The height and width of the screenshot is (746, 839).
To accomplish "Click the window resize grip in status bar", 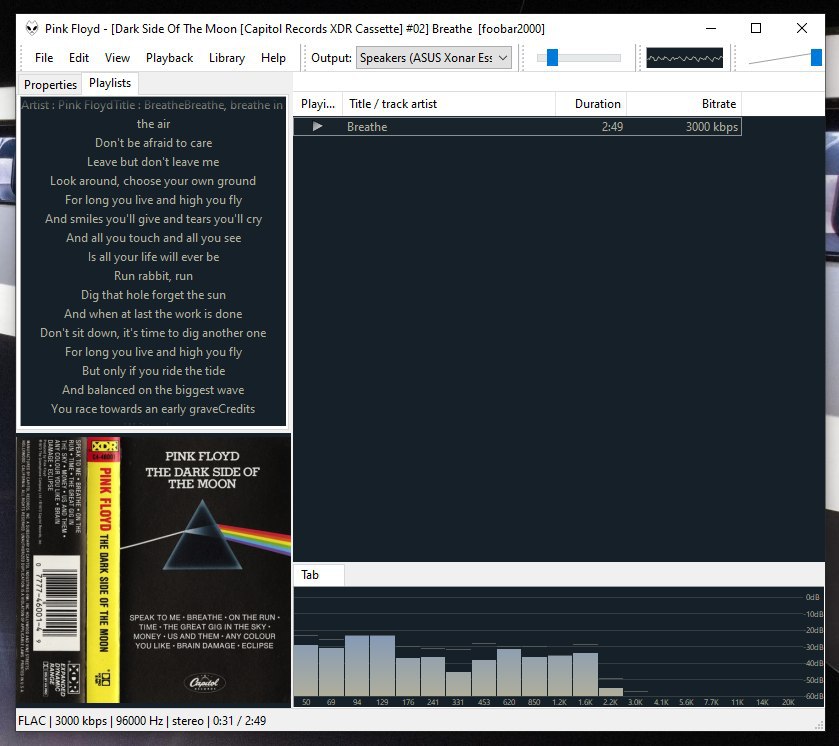I will (819, 725).
